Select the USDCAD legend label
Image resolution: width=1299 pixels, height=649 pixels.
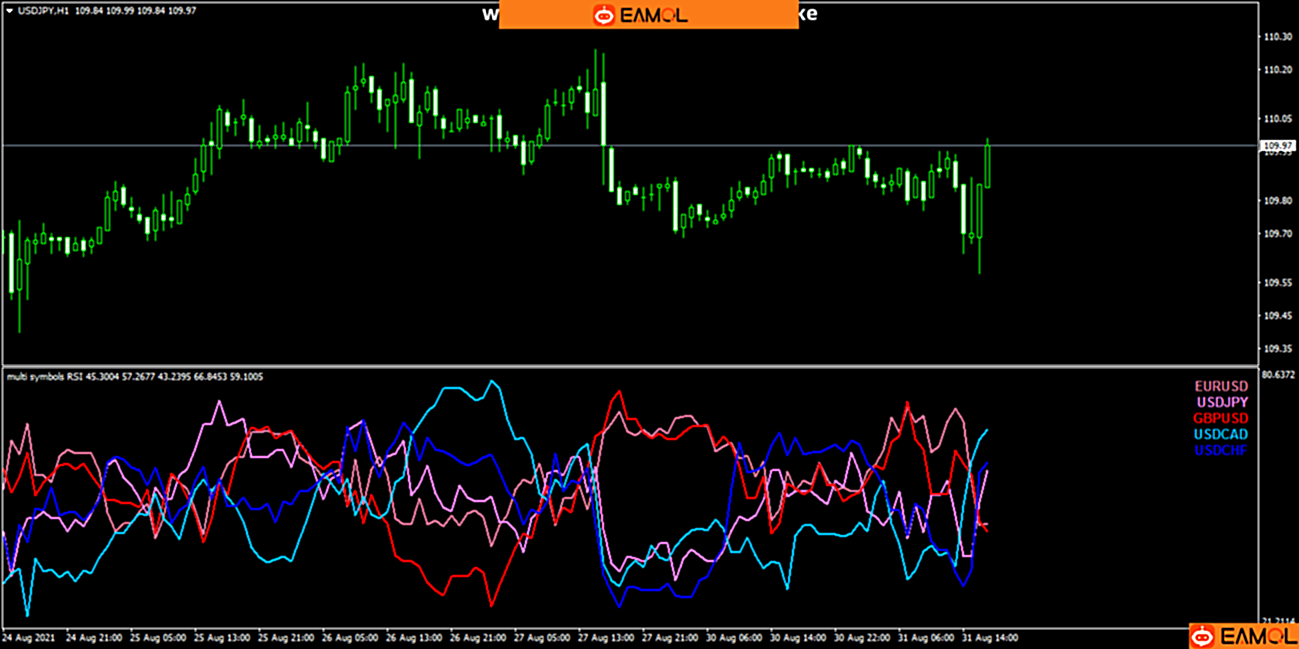pos(1221,434)
